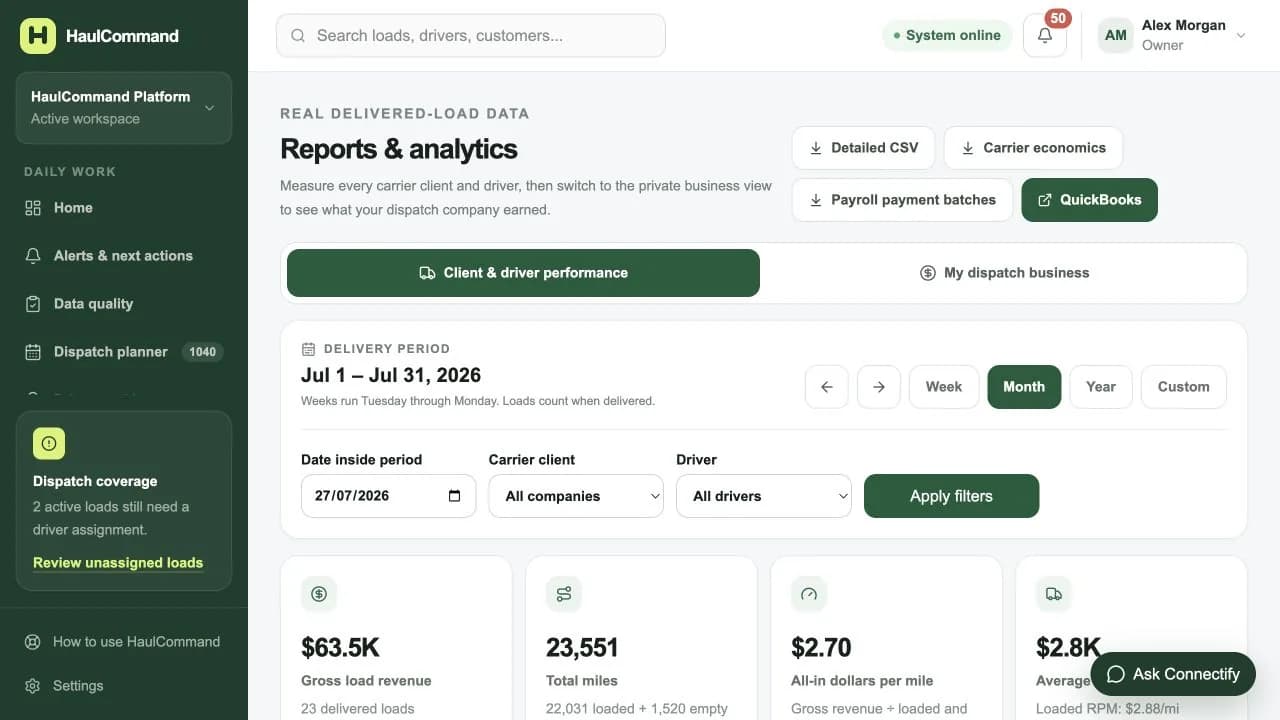Click the Alerts & next actions bell icon
This screenshot has width=1280, height=720.
click(33, 256)
